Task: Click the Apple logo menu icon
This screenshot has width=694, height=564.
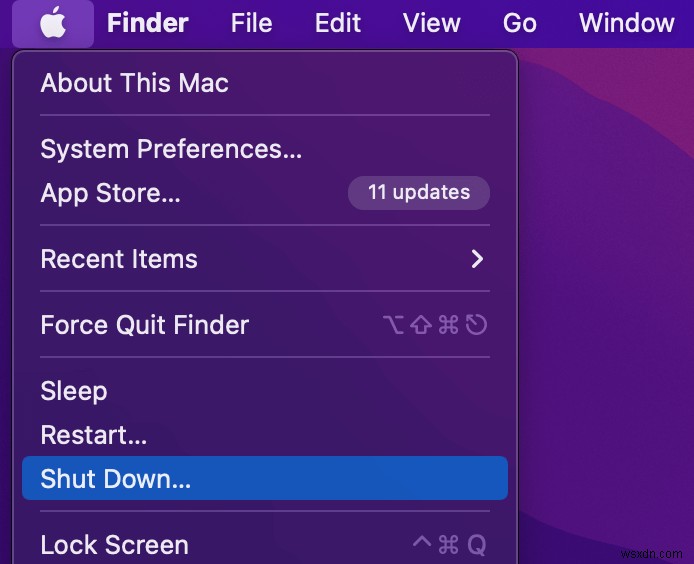Action: [x=53, y=23]
